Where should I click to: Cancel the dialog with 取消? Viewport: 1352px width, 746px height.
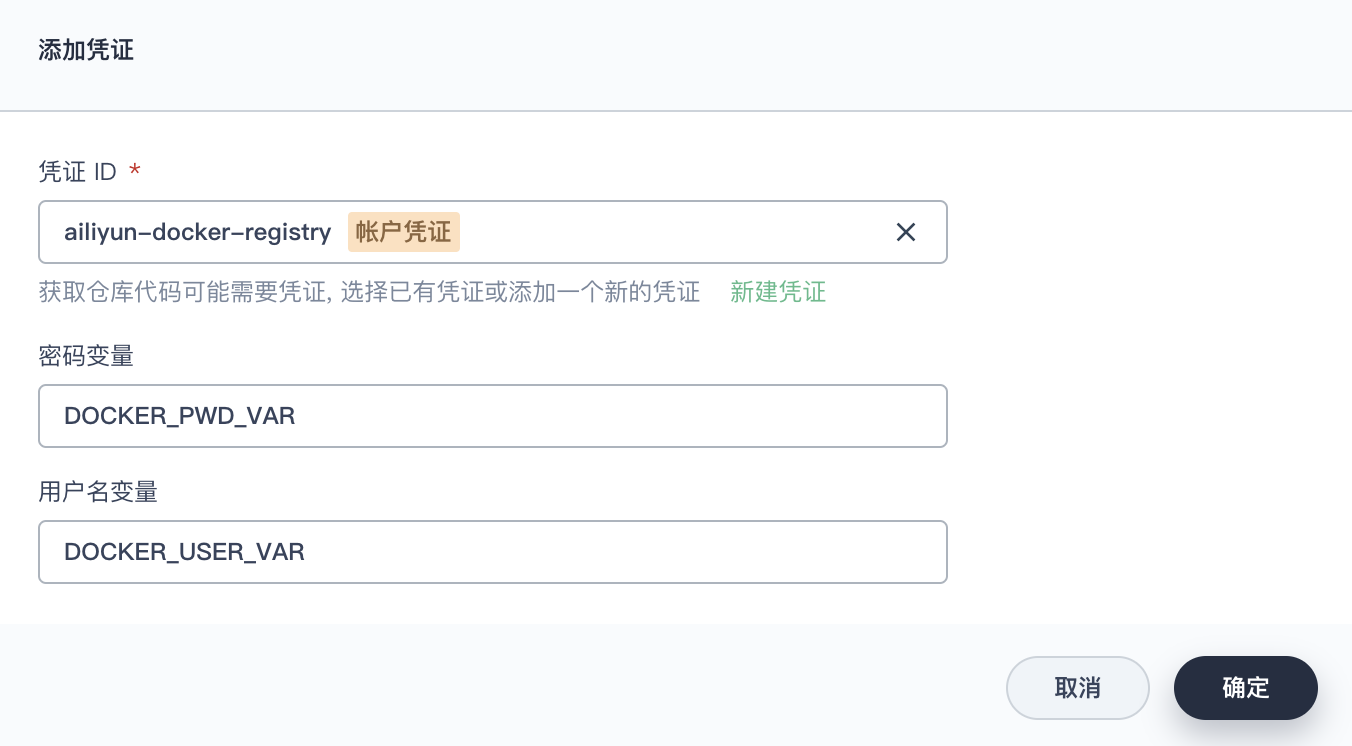point(1078,688)
